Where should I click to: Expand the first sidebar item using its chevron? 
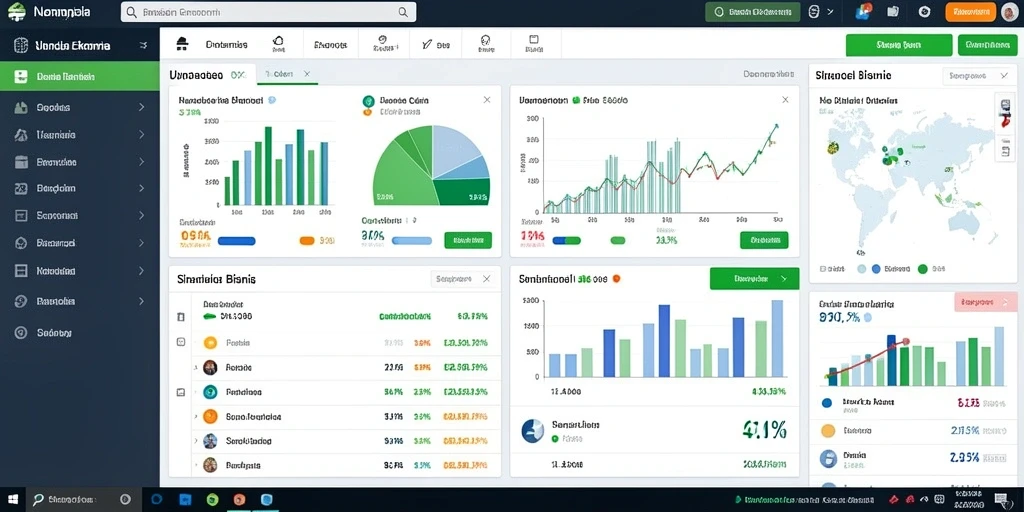point(141,107)
